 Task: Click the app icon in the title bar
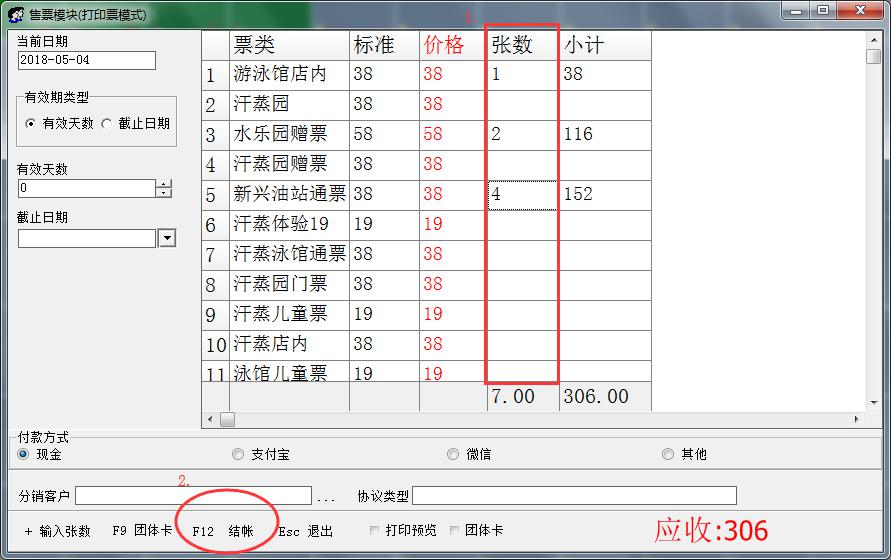(16, 14)
